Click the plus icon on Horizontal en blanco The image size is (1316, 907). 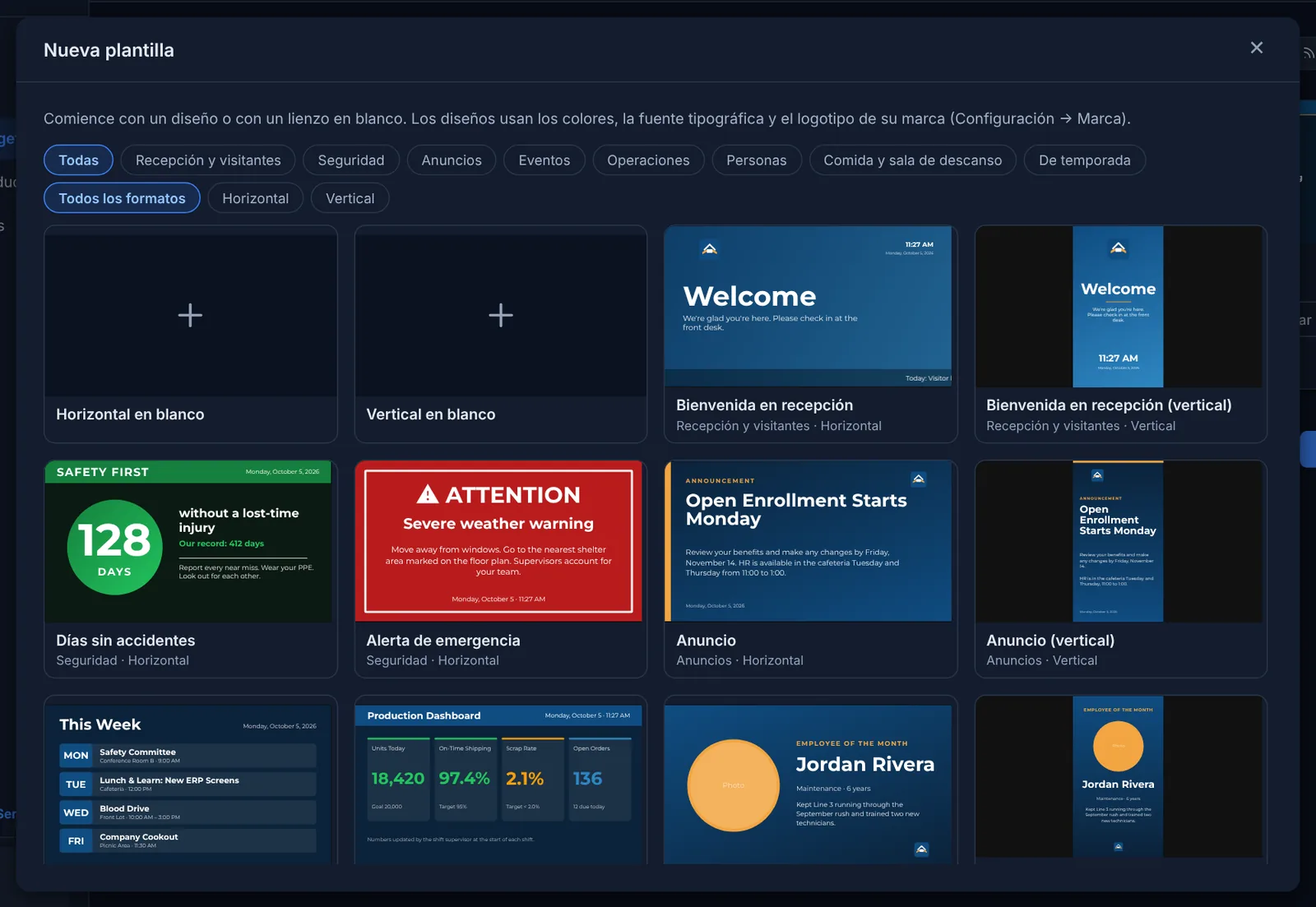pos(190,315)
